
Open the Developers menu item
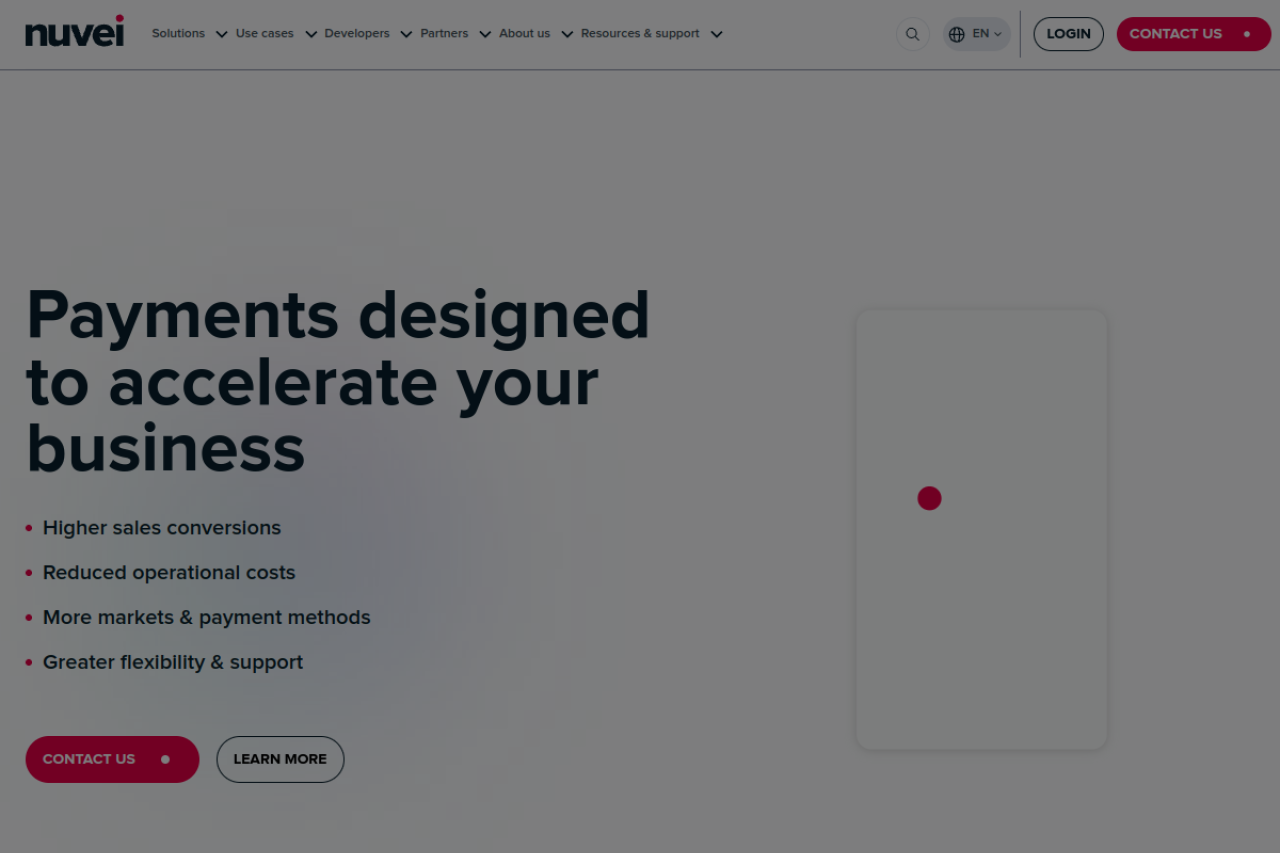tap(357, 33)
